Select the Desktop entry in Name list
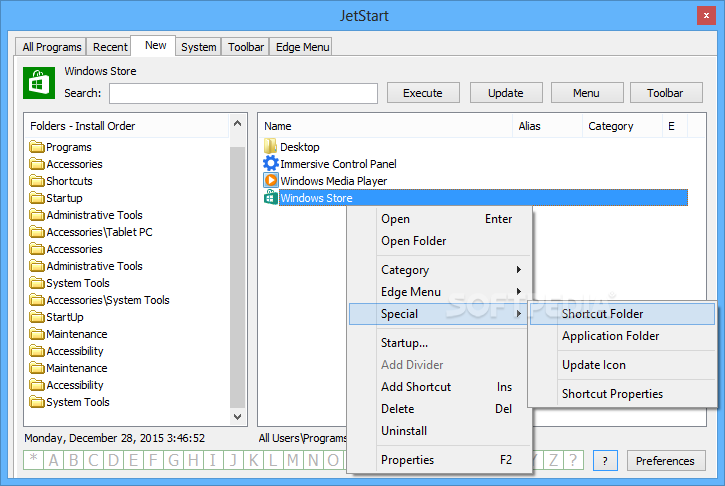725x486 pixels. 300,147
